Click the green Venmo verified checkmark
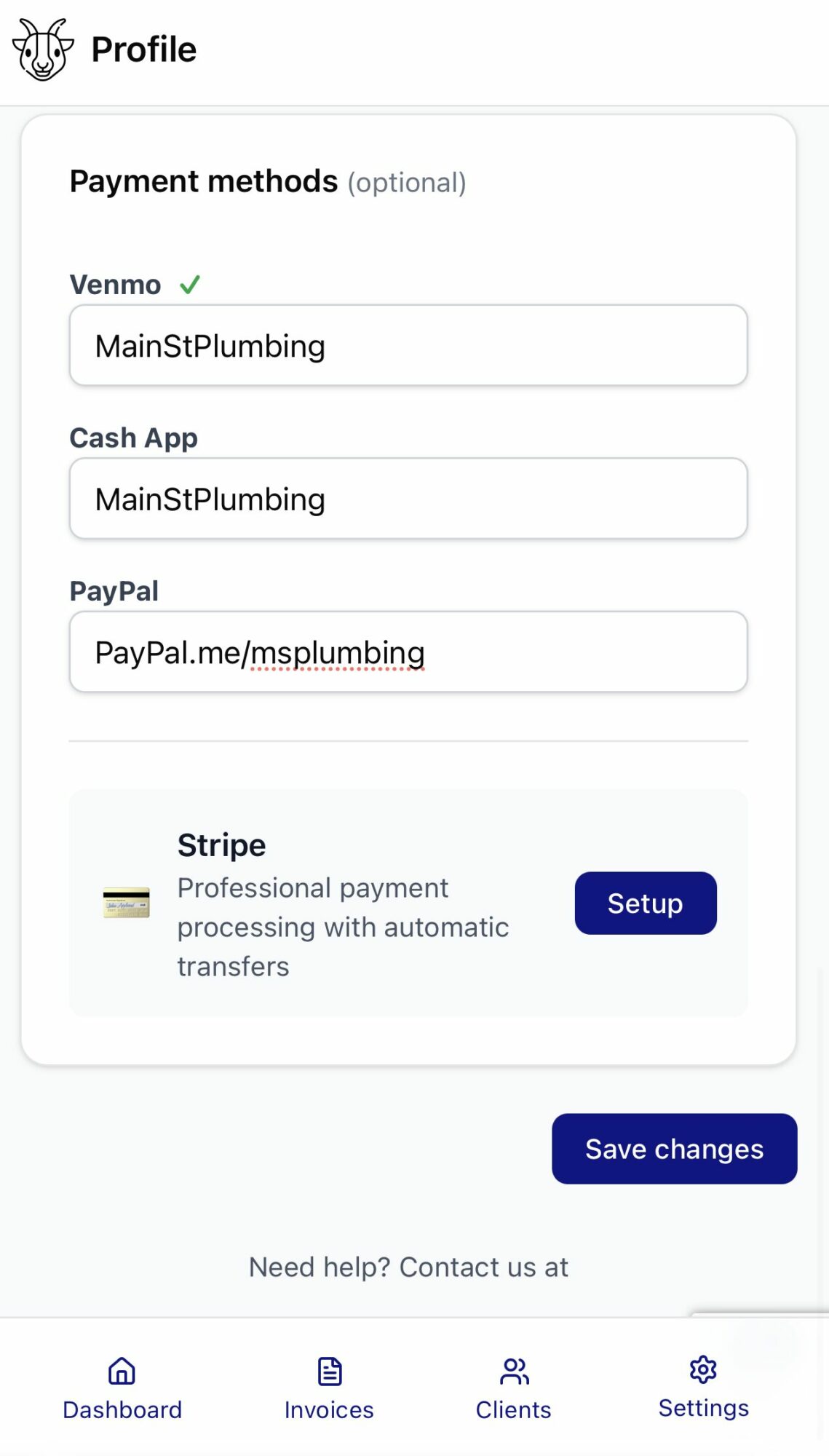 click(190, 285)
